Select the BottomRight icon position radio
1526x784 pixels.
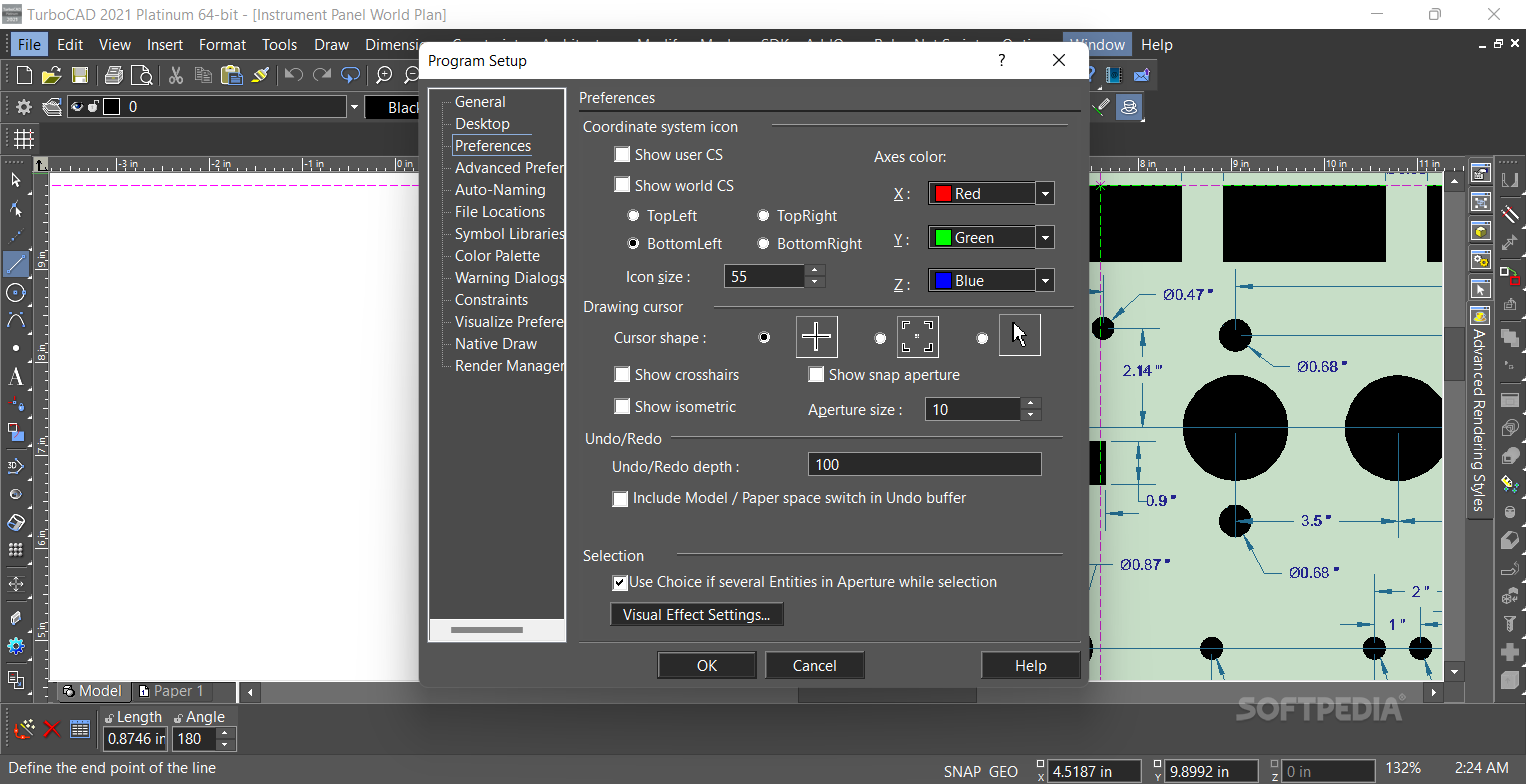[x=763, y=244]
